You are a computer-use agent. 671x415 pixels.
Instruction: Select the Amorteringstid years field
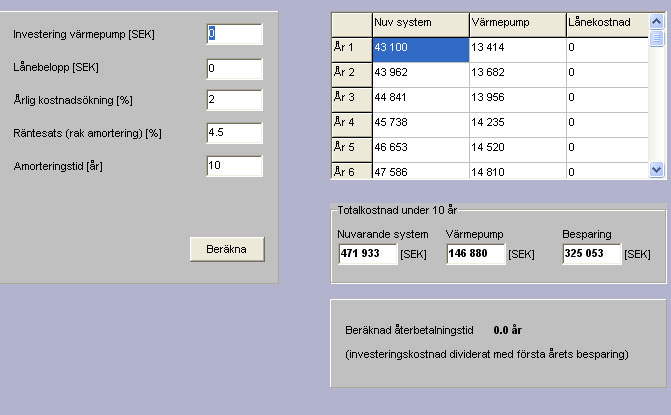(x=233, y=166)
